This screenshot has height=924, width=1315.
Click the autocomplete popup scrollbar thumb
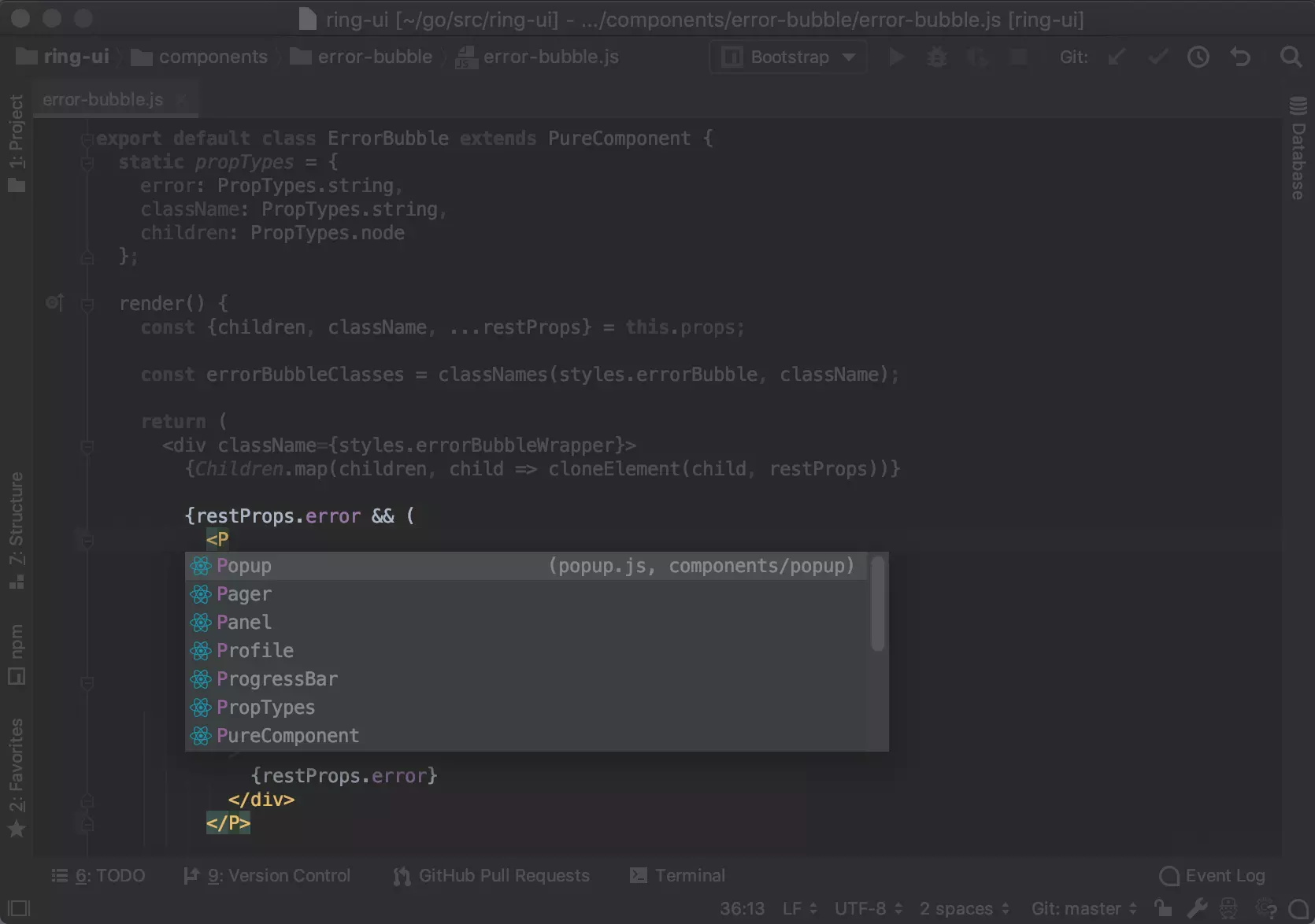click(x=877, y=604)
